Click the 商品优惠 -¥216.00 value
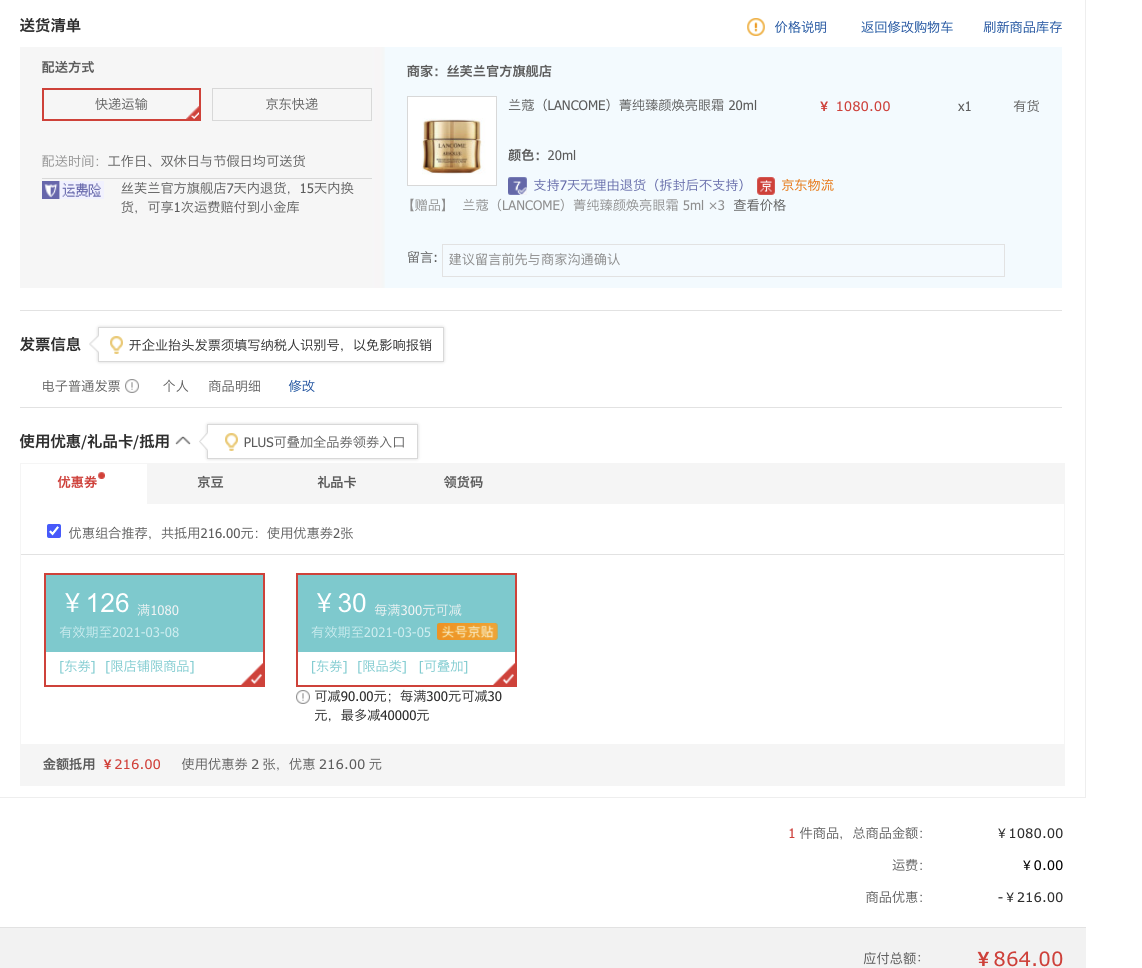The width and height of the screenshot is (1142, 968). (1030, 897)
